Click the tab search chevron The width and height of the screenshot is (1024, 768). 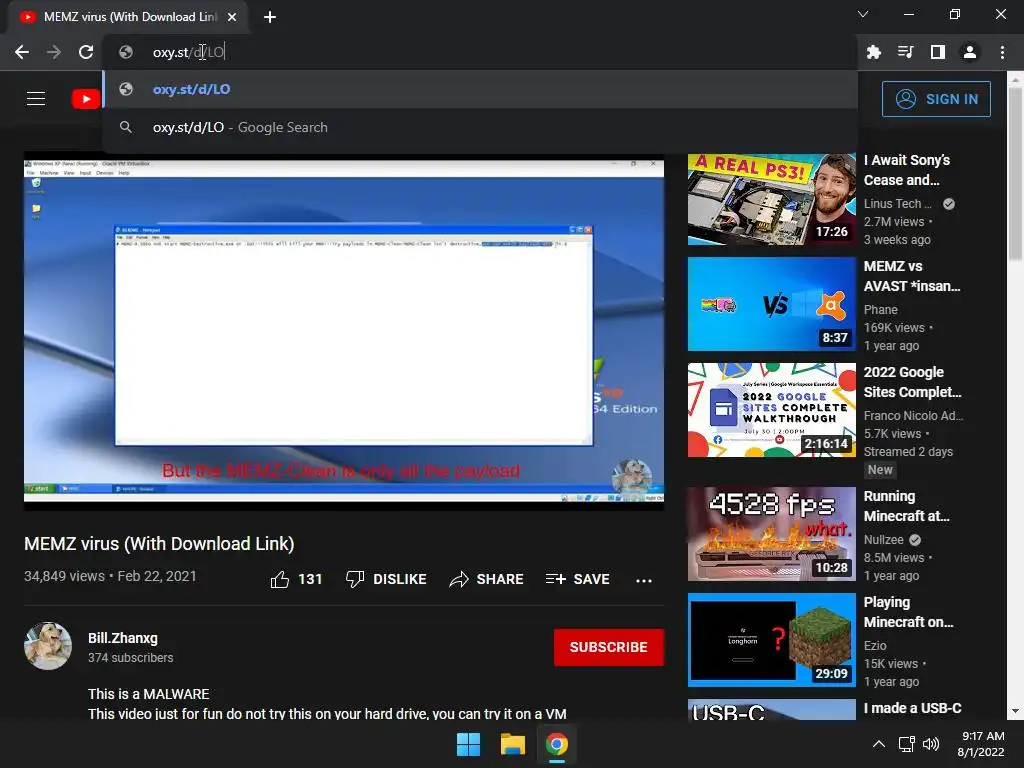pyautogui.click(x=863, y=14)
